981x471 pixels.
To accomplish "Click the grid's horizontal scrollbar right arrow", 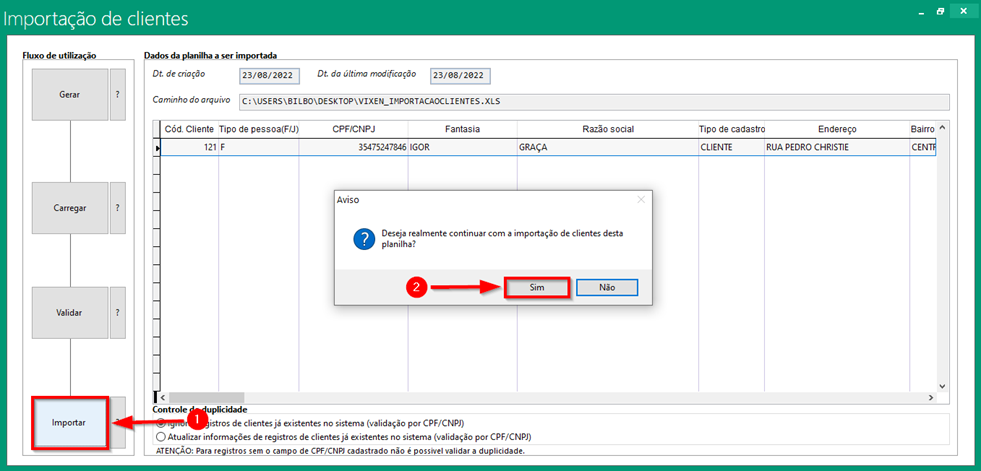I will tap(930, 398).
